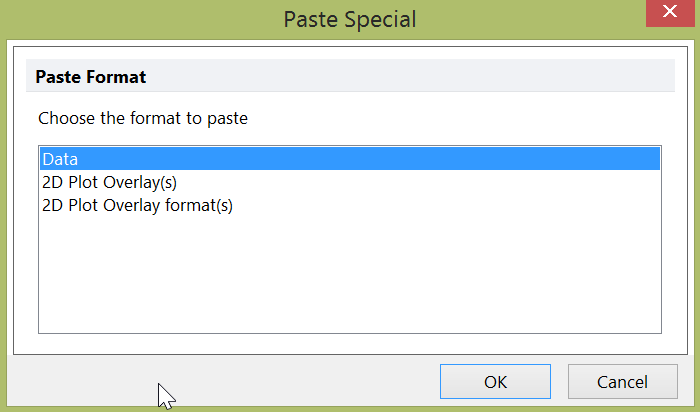
Task: Click the 'Paste Special' title text
Action: (349, 19)
